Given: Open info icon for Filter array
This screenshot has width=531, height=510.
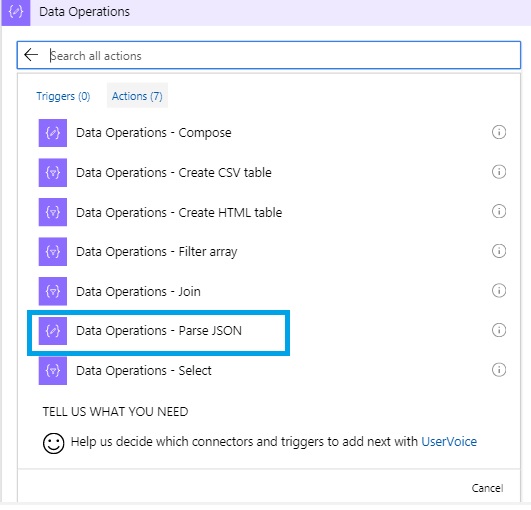Looking at the screenshot, I should (x=499, y=251).
